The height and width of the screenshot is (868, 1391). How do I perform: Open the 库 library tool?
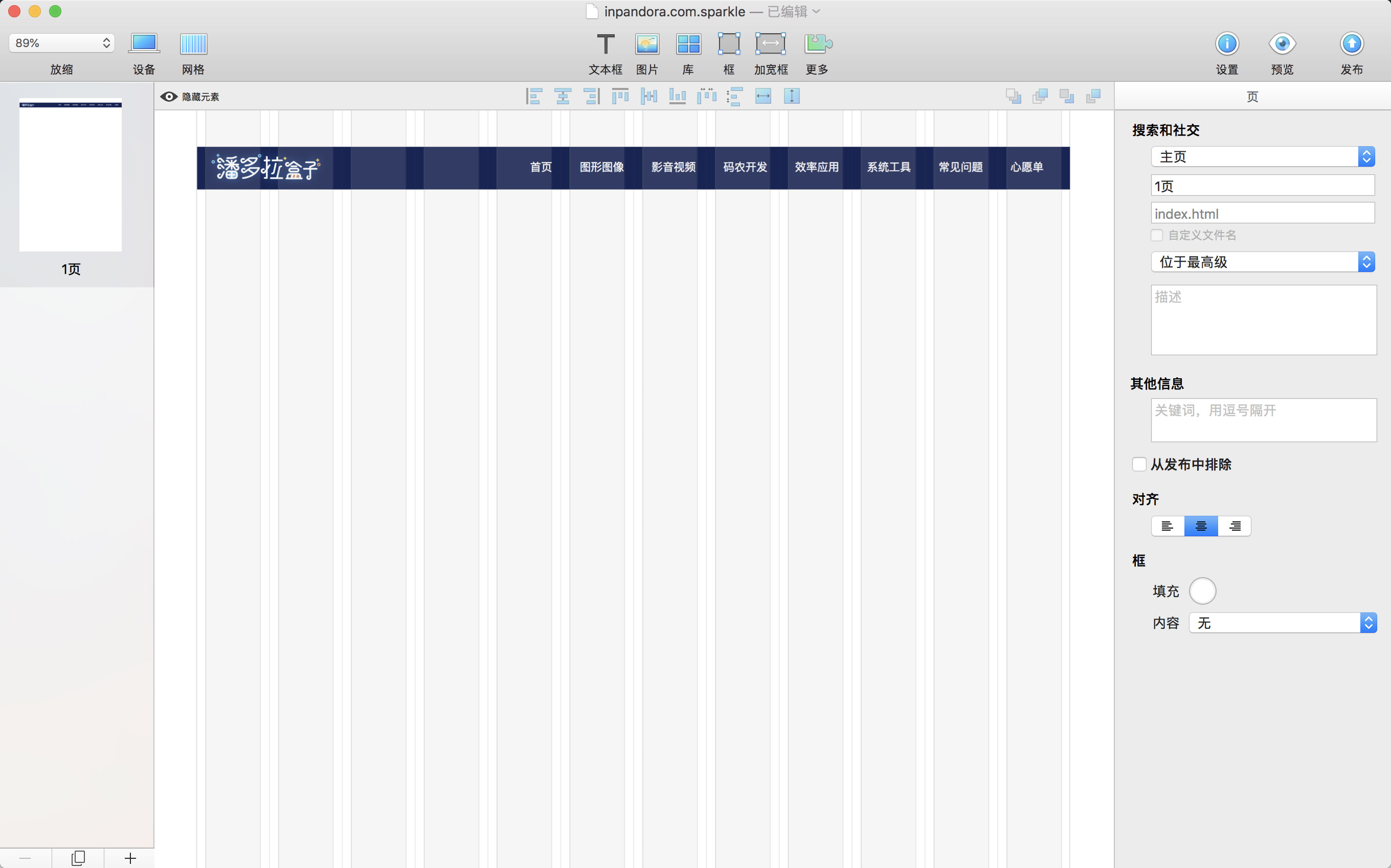tap(688, 44)
